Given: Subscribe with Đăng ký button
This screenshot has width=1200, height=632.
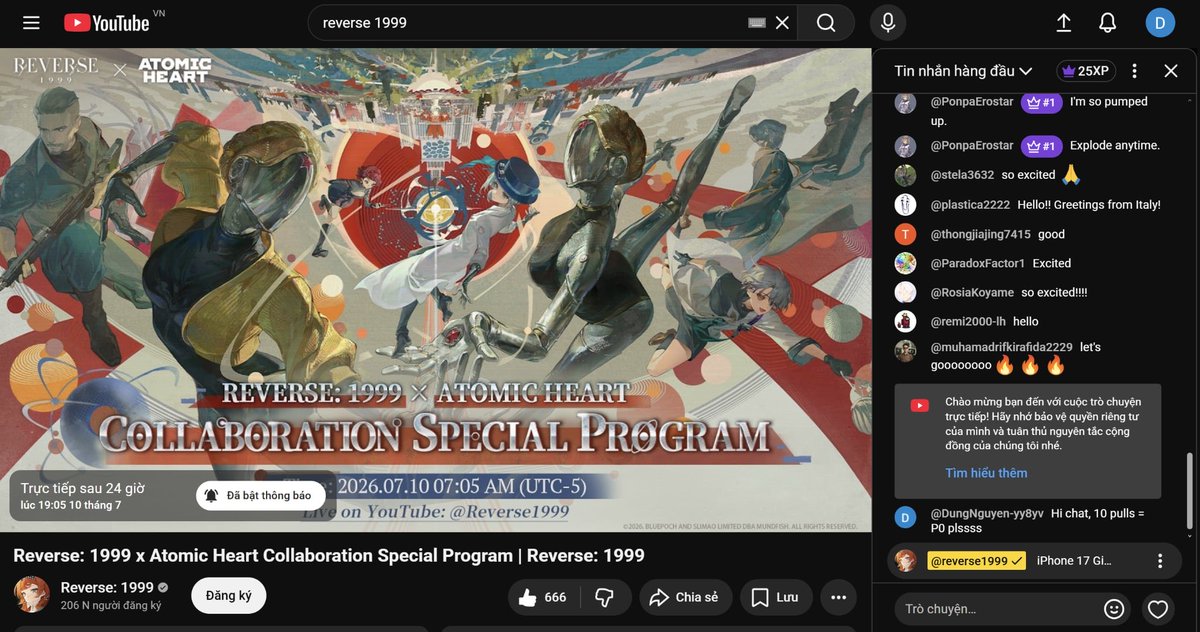Looking at the screenshot, I should click(228, 596).
